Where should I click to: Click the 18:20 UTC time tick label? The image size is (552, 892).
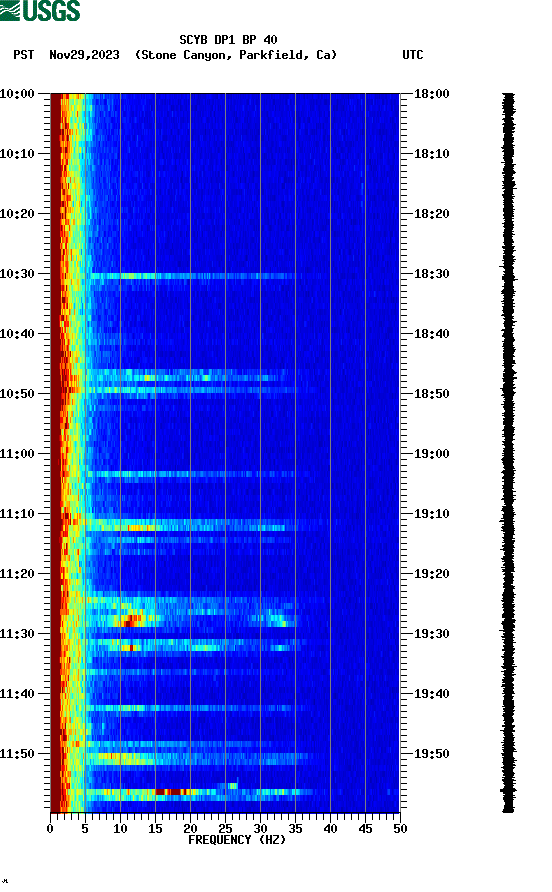pyautogui.click(x=431, y=214)
